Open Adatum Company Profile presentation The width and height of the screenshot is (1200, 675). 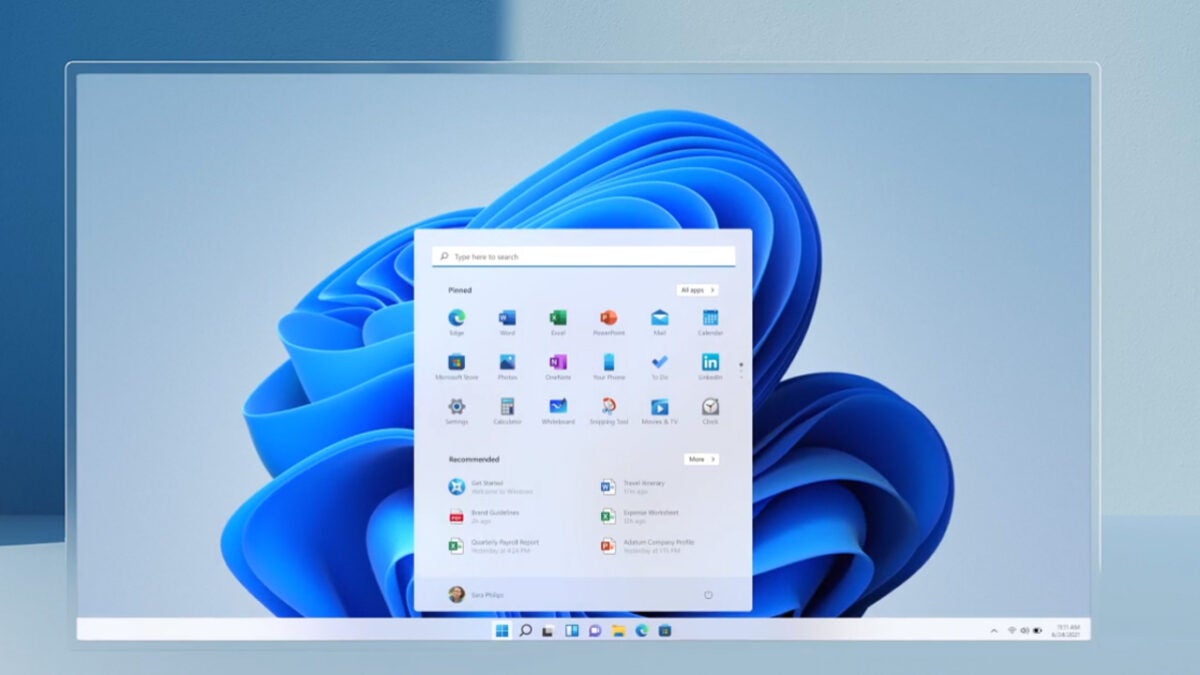pyautogui.click(x=647, y=545)
